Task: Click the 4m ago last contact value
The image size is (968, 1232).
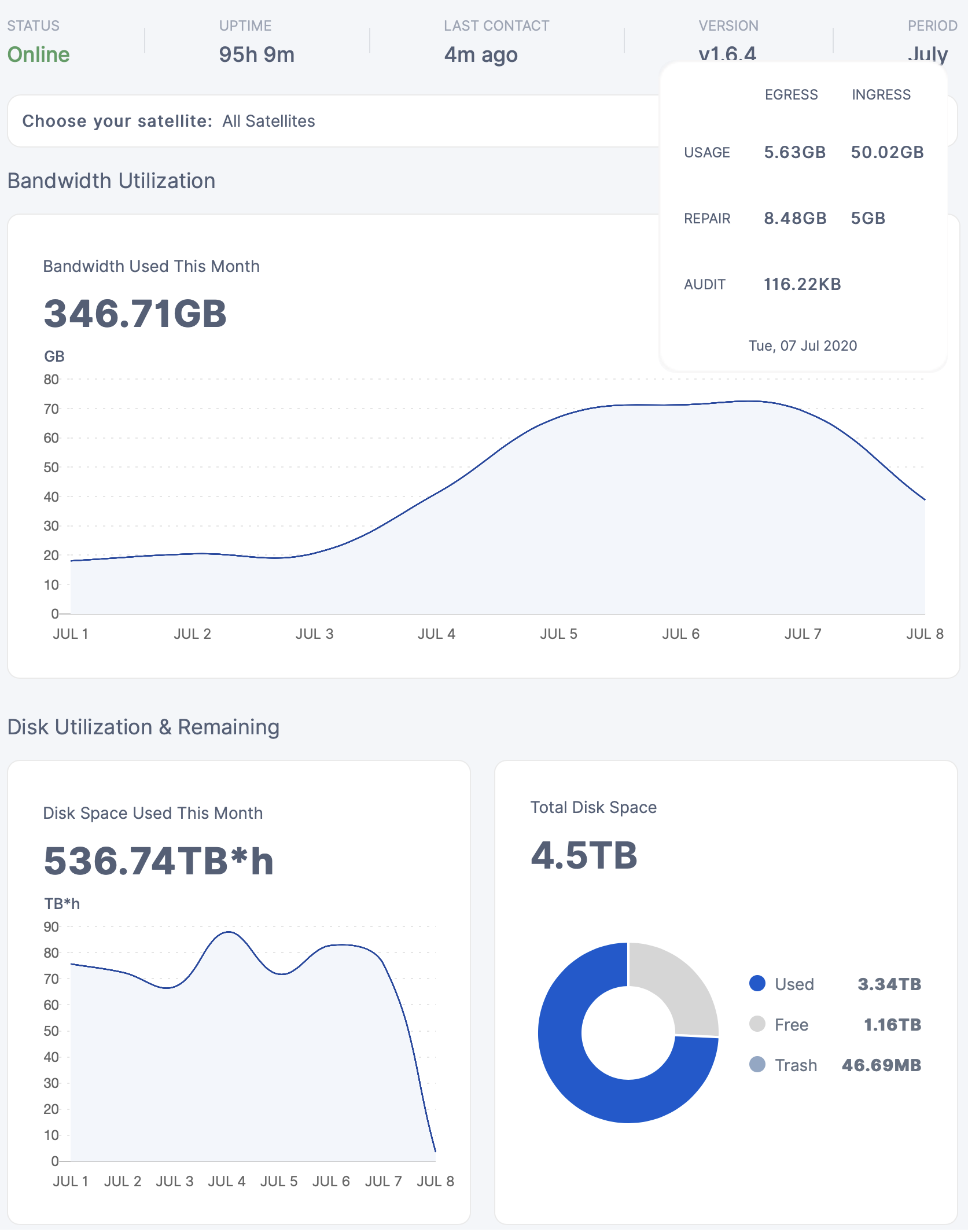Action: (480, 54)
